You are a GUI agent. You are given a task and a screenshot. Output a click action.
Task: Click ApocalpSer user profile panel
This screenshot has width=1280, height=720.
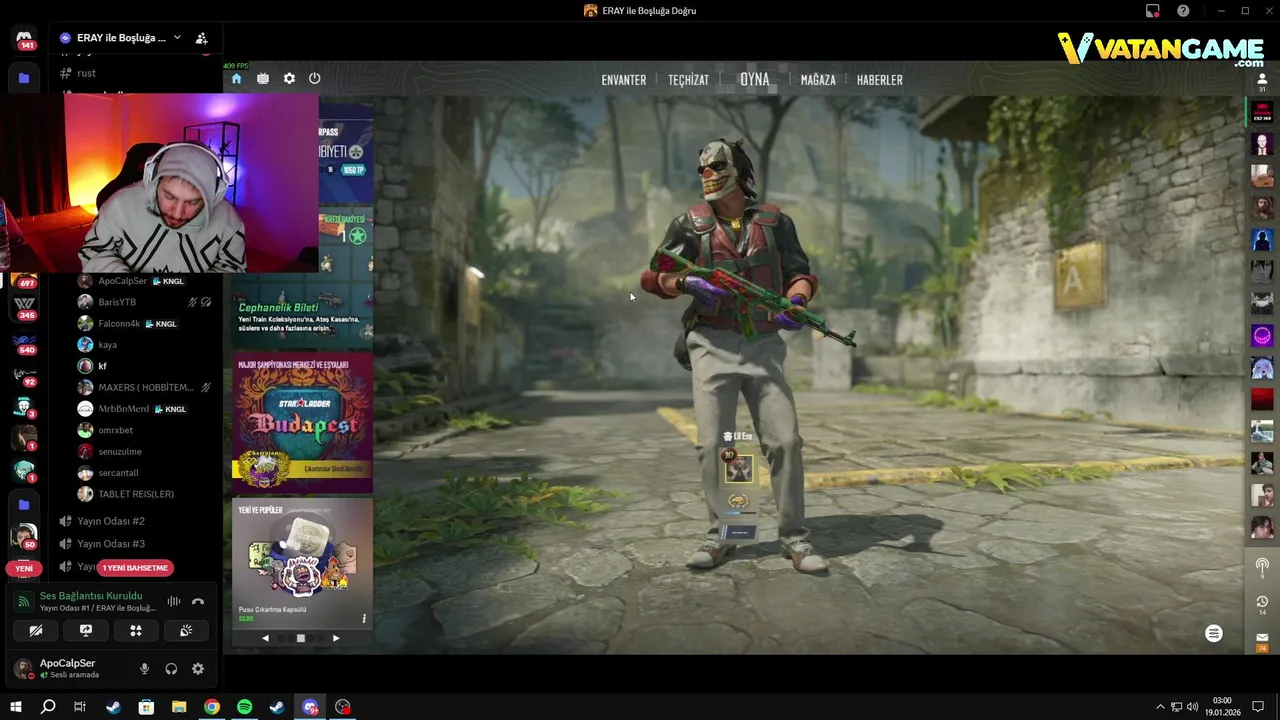pos(68,669)
